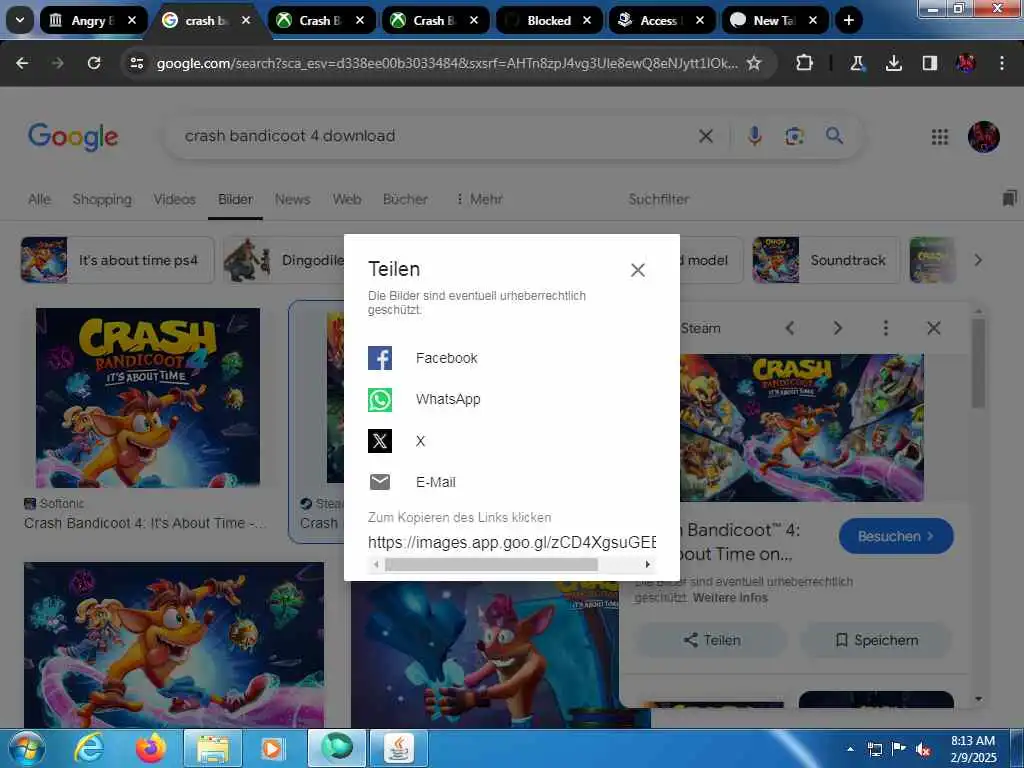Open the extensions puzzle icon
Viewport: 1024px width, 768px height.
coord(805,63)
